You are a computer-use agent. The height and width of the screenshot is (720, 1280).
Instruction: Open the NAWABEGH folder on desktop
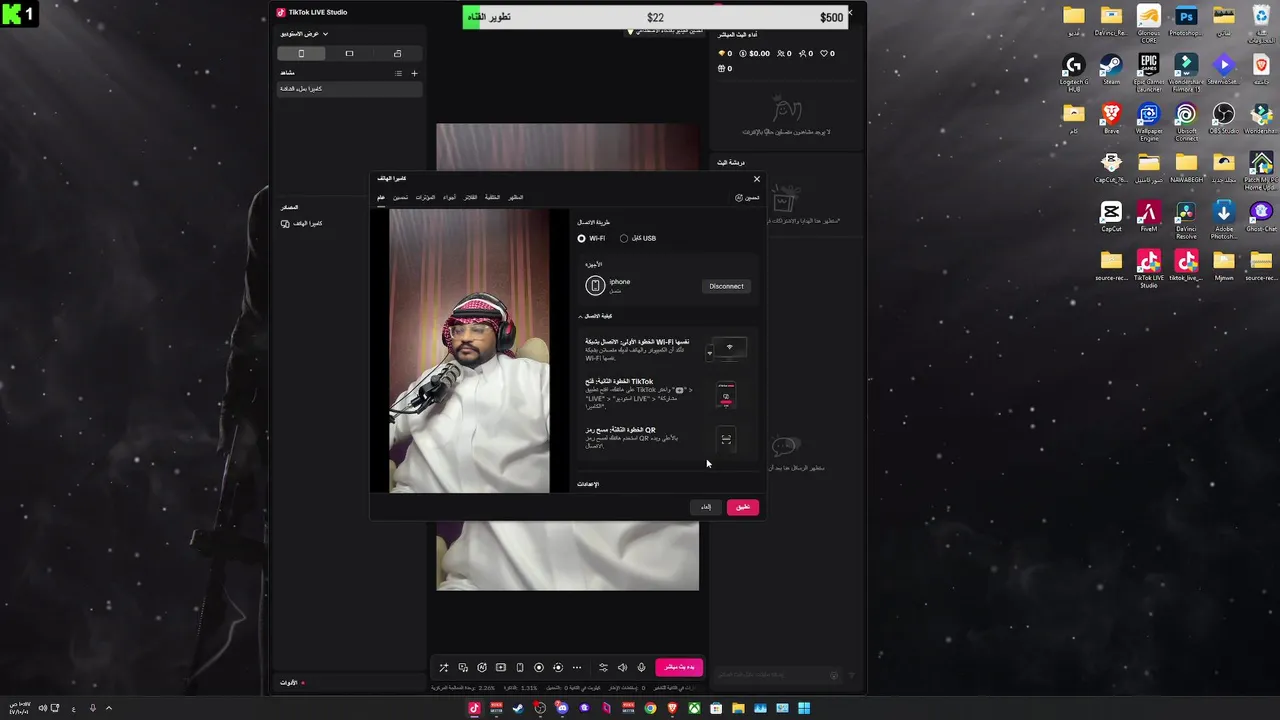[1186, 167]
